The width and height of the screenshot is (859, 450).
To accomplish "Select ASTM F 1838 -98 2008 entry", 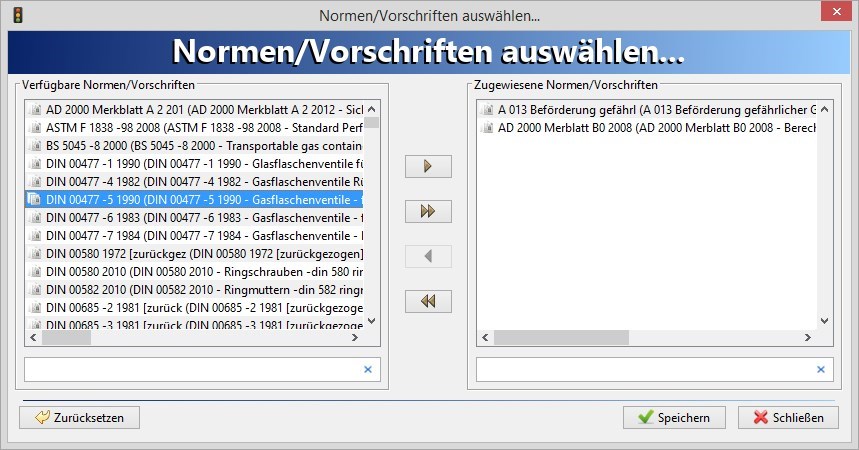I will tap(194, 128).
